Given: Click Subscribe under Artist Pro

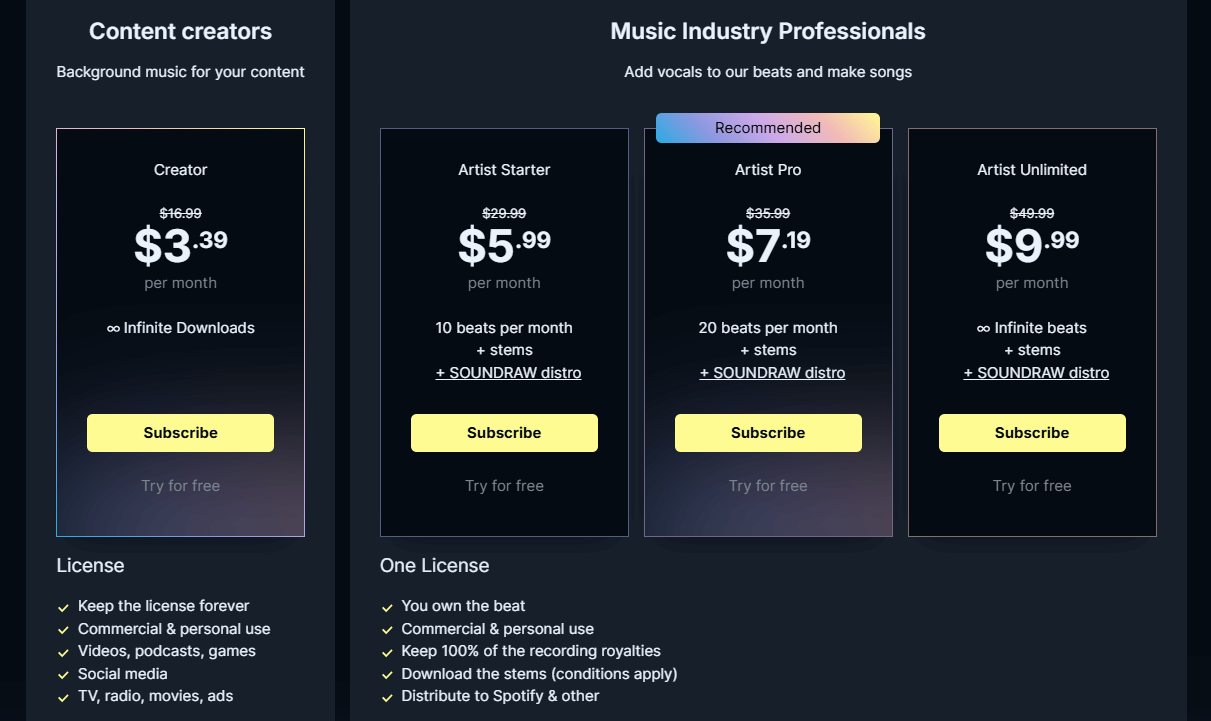Looking at the screenshot, I should point(768,433).
